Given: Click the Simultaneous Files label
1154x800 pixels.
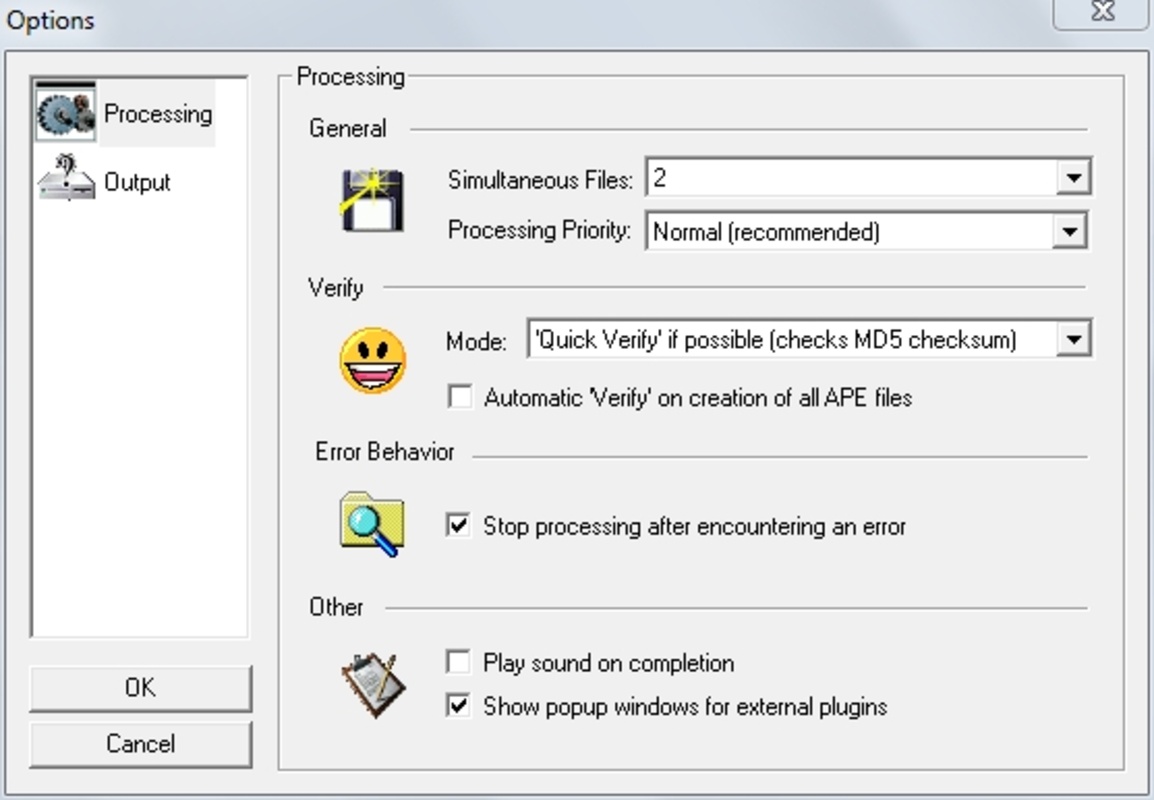Looking at the screenshot, I should click(x=540, y=180).
